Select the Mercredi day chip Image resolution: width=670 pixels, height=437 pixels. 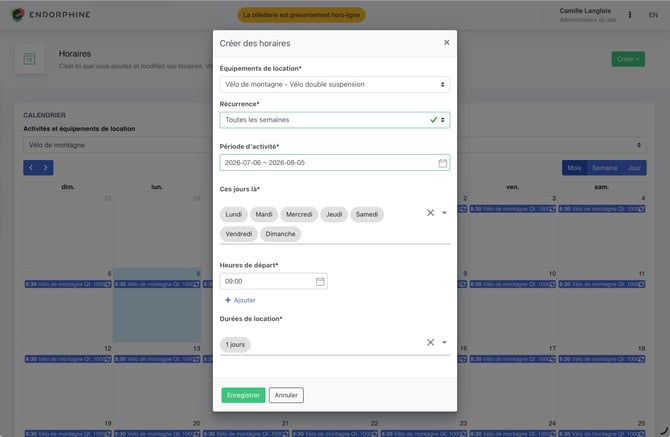click(299, 214)
